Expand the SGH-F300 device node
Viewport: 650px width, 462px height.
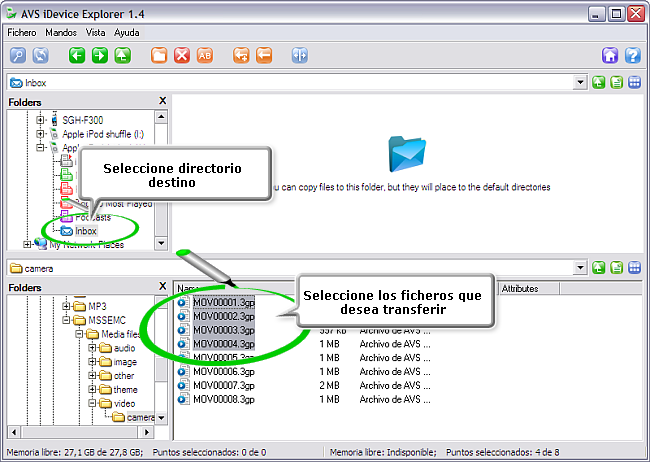40,120
